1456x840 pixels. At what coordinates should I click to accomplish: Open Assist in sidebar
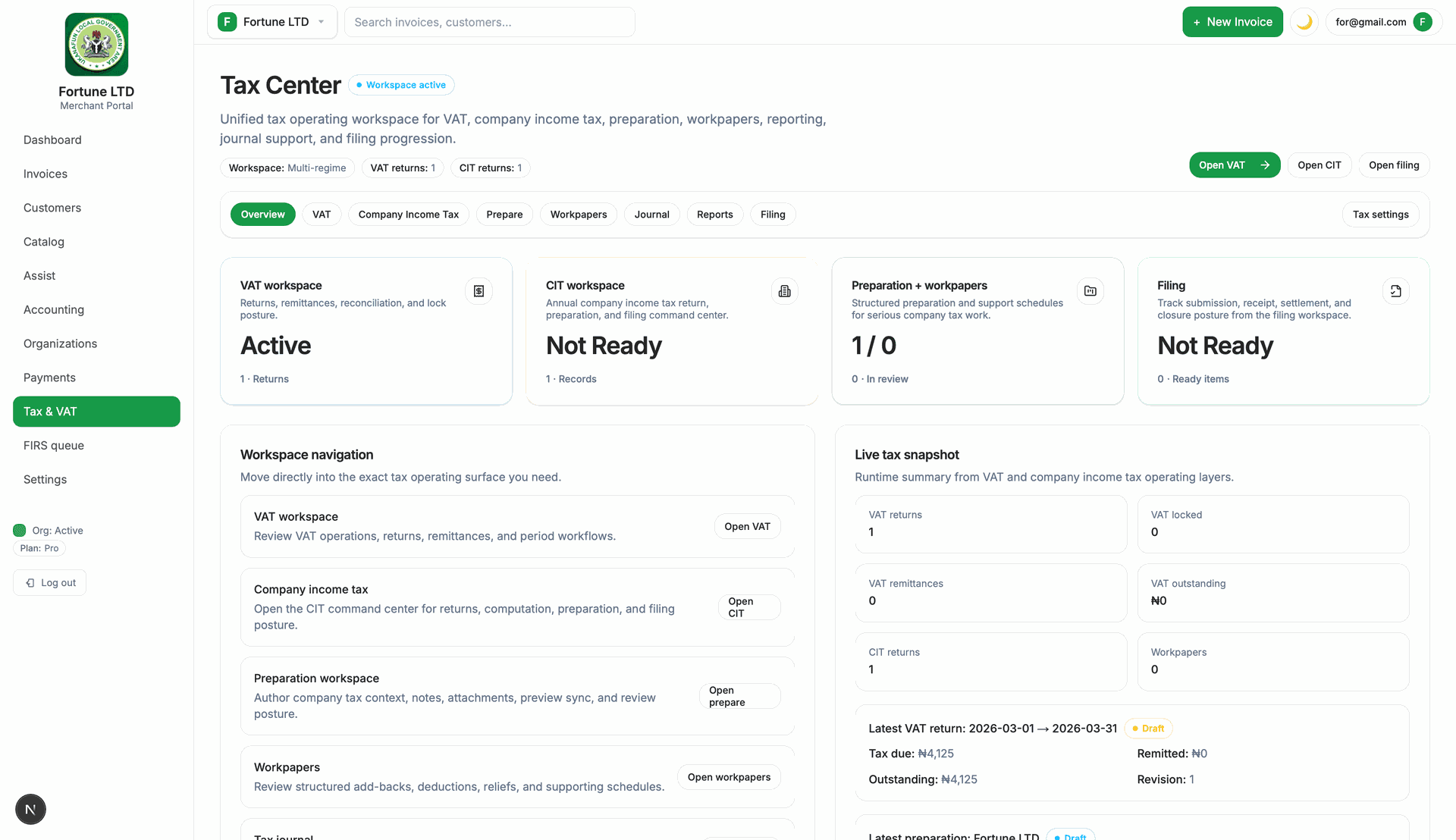pyautogui.click(x=96, y=276)
